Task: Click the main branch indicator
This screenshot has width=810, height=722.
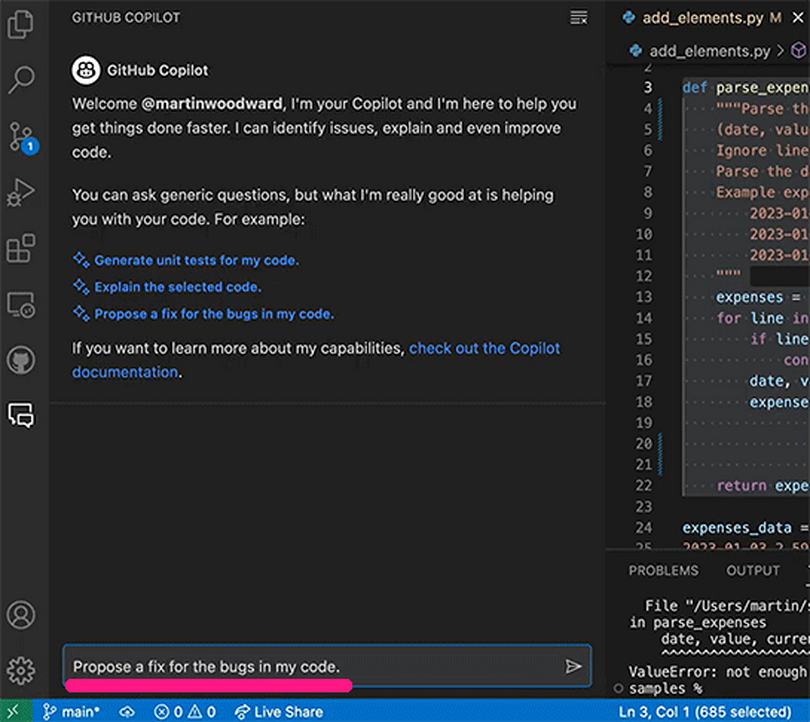Action: click(x=71, y=712)
